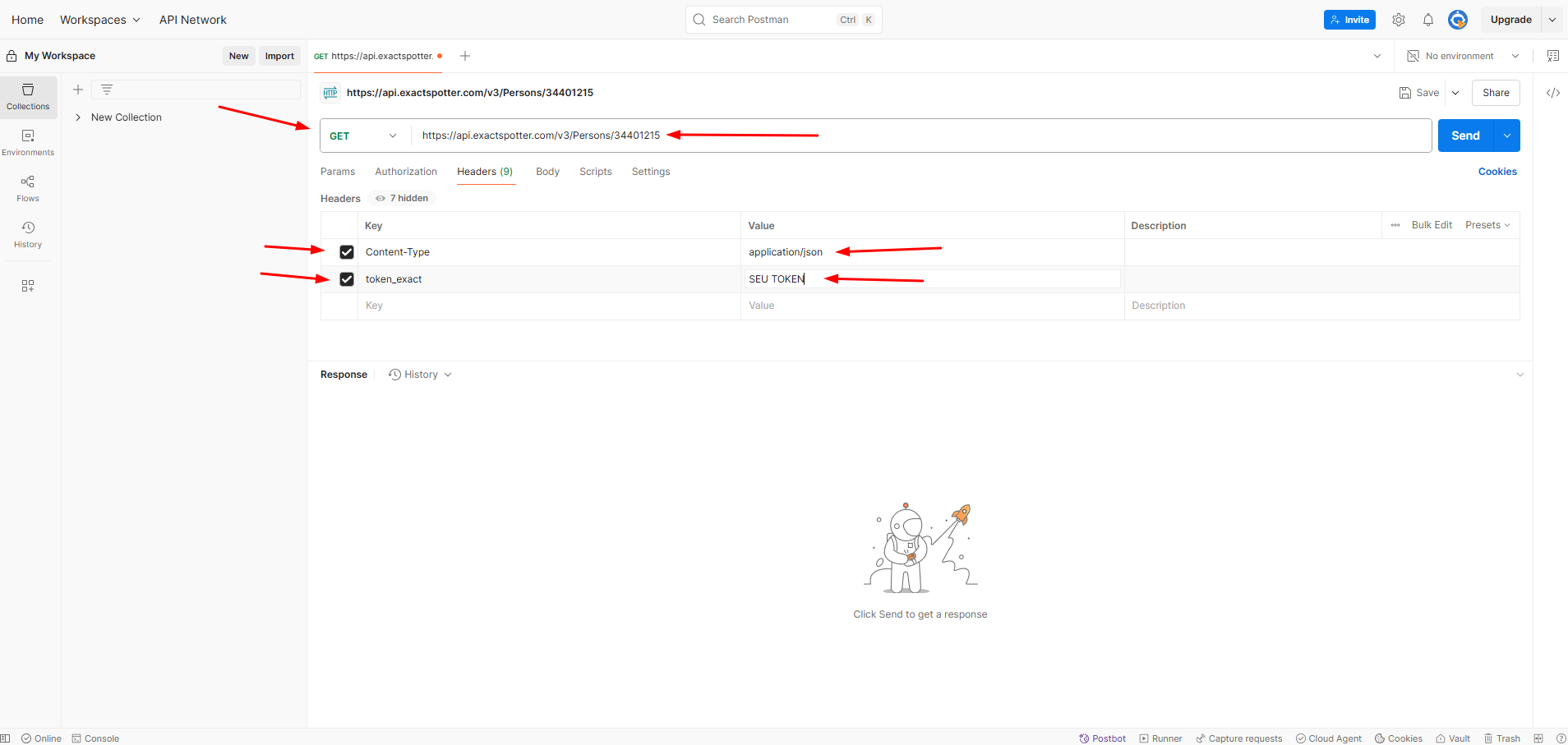The width and height of the screenshot is (1568, 745).
Task: Open Trash in status bar
Action: click(1501, 738)
